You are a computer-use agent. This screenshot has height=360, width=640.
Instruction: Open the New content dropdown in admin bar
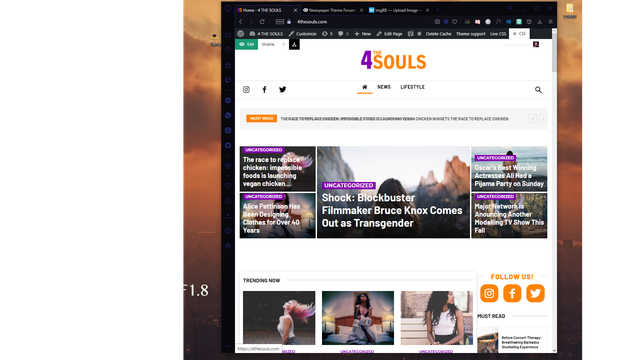coord(362,33)
